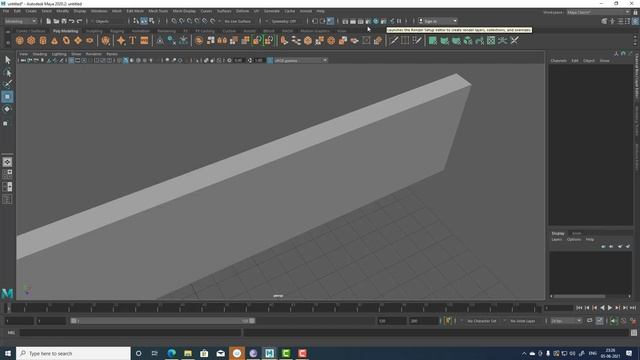Activate the Move tool in toolbox
Screen dimensions: 640x360
point(7,97)
